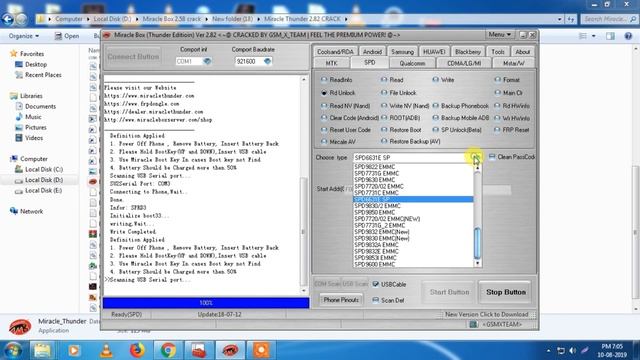This screenshot has width=640, height=360.
Task: Click the Stop Button
Action: (506, 292)
